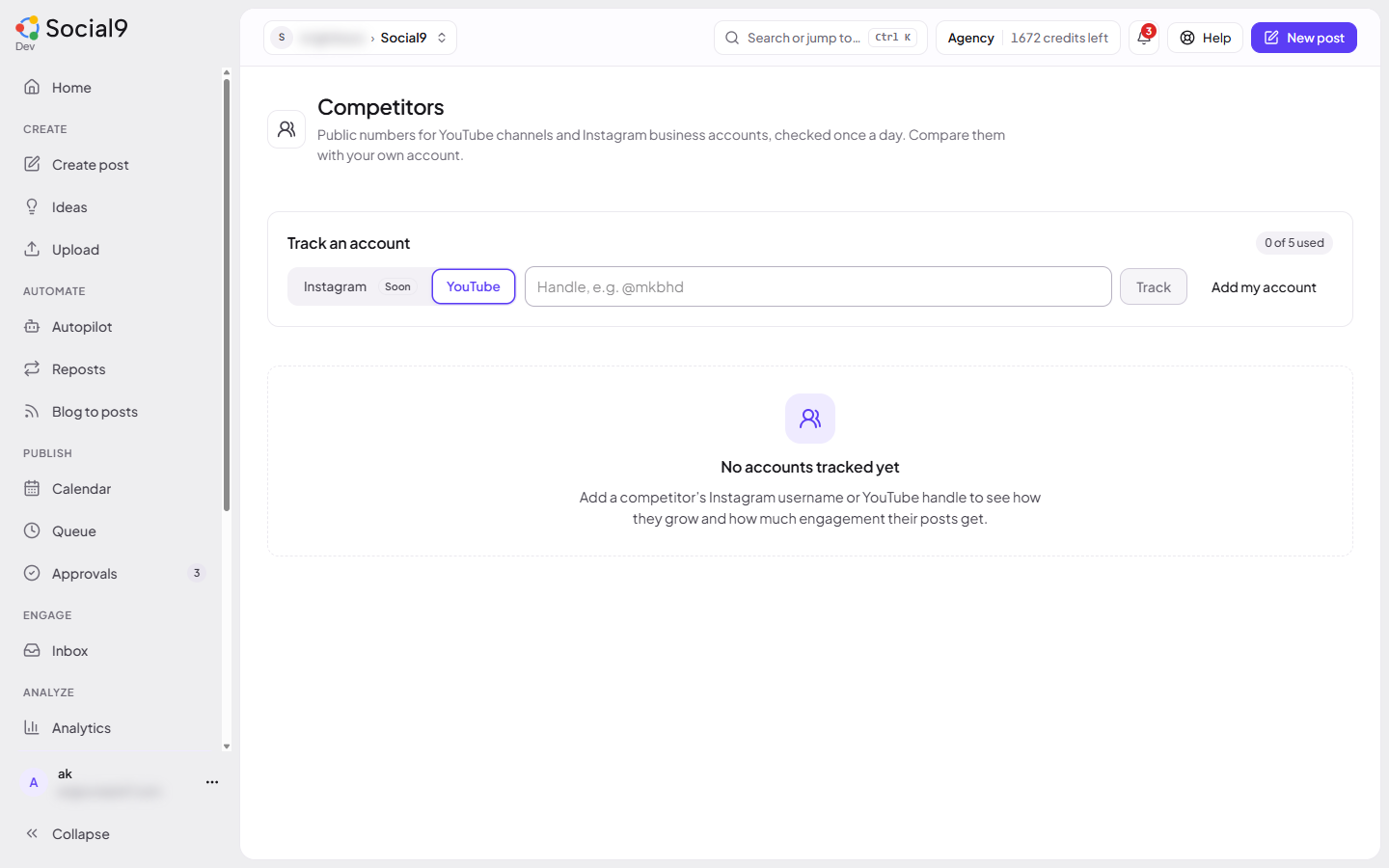
Task: Click the Agency credits left badge
Action: click(1028, 38)
